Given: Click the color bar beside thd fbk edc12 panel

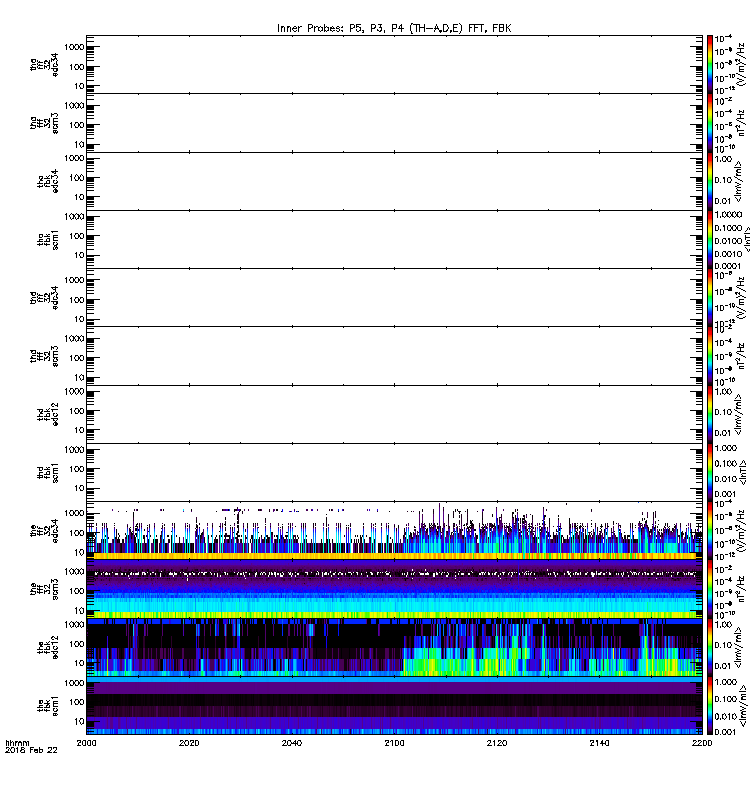Looking at the screenshot, I should (x=709, y=414).
